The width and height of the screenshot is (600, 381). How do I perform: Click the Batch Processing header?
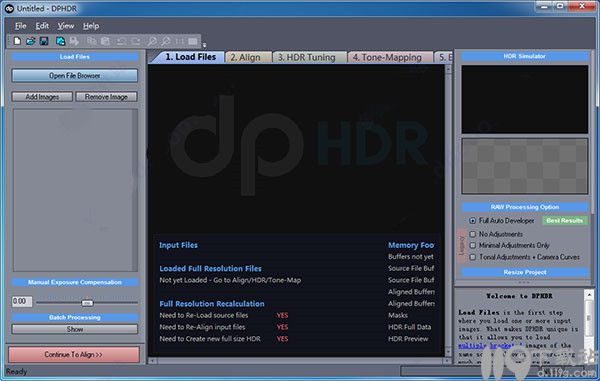[x=75, y=318]
